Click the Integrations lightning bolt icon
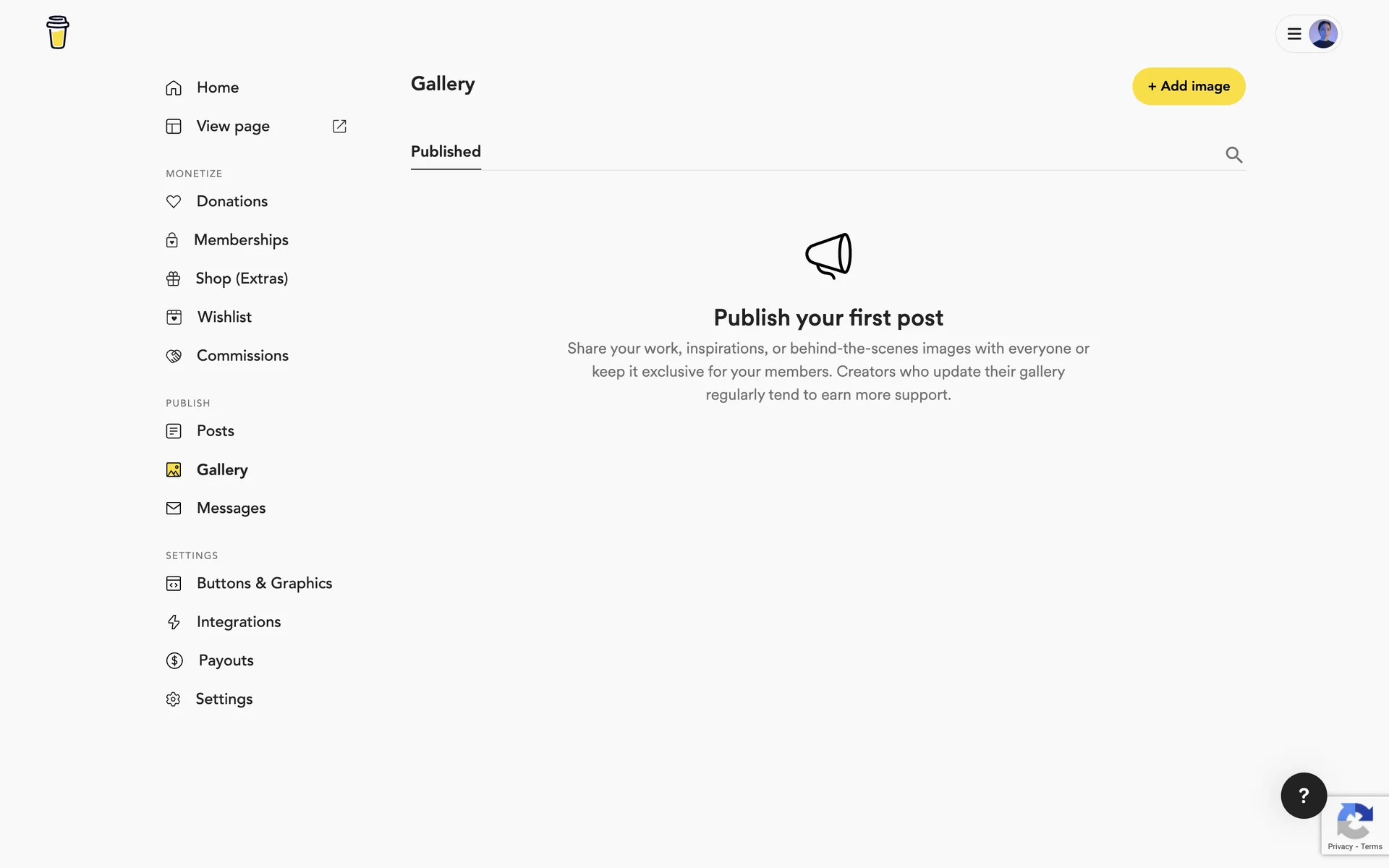Screen dimensions: 1389x868 pyautogui.click(x=174, y=622)
